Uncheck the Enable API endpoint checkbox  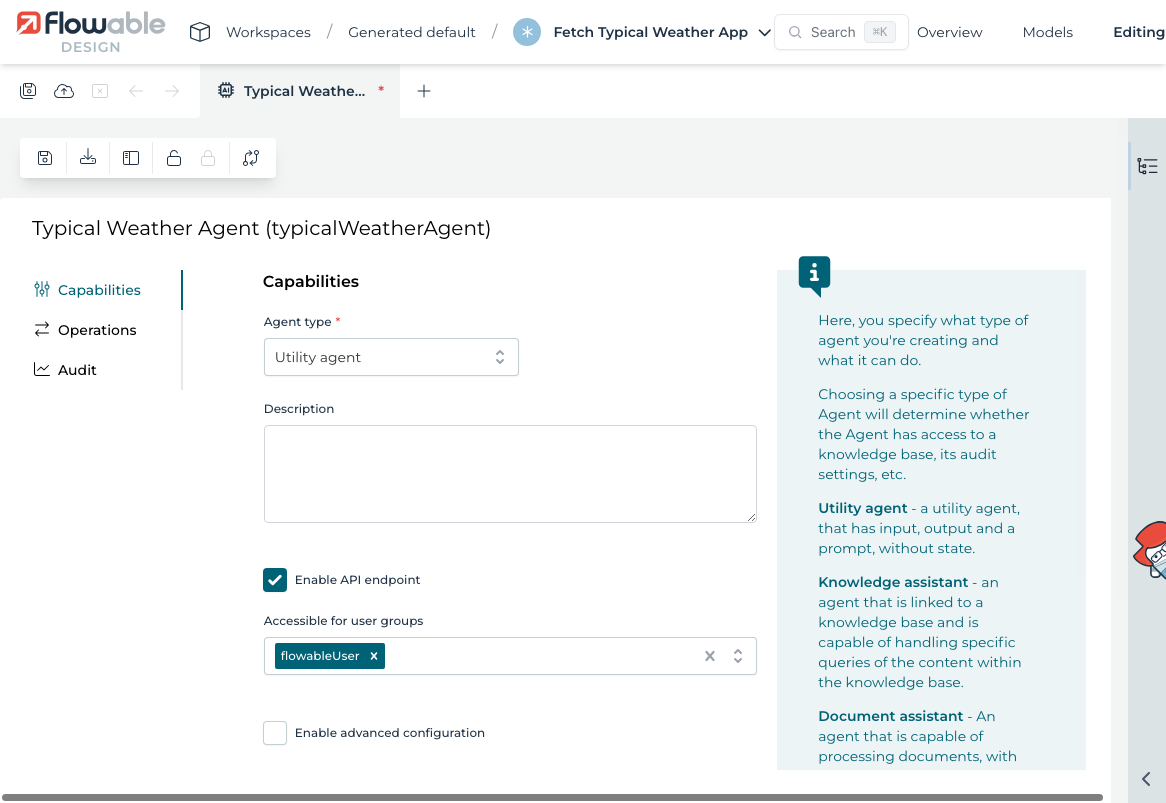click(x=274, y=580)
